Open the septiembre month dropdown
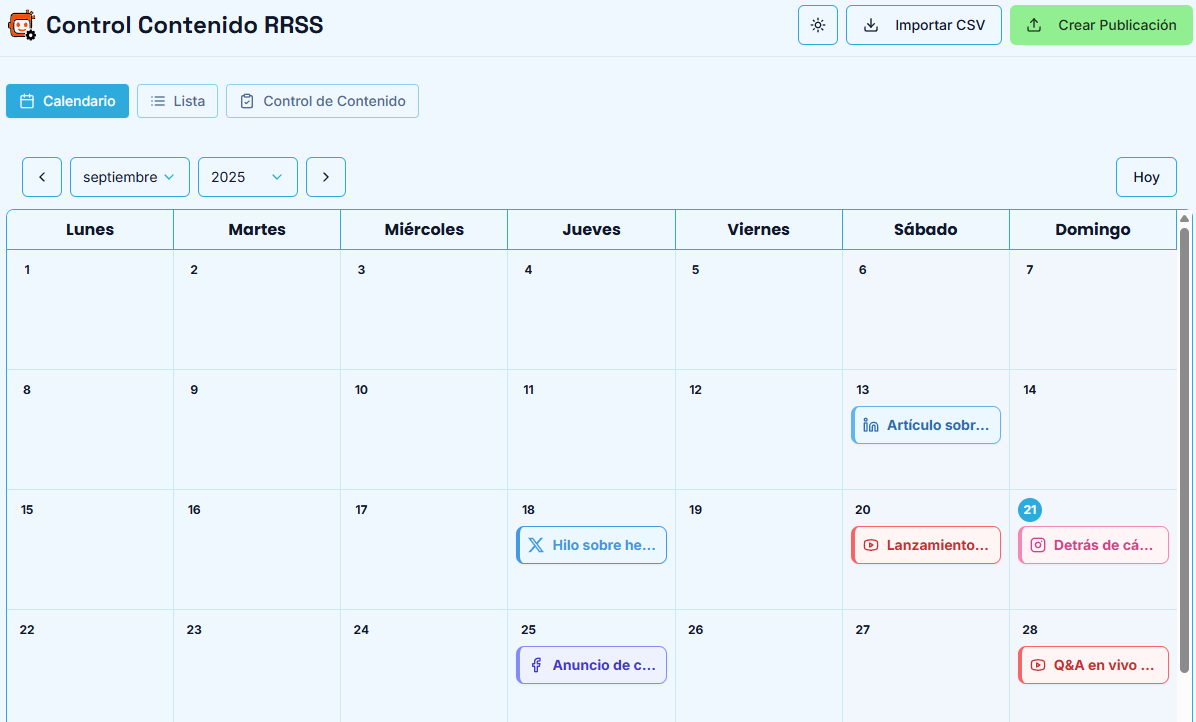This screenshot has width=1196, height=722. pyautogui.click(x=130, y=177)
